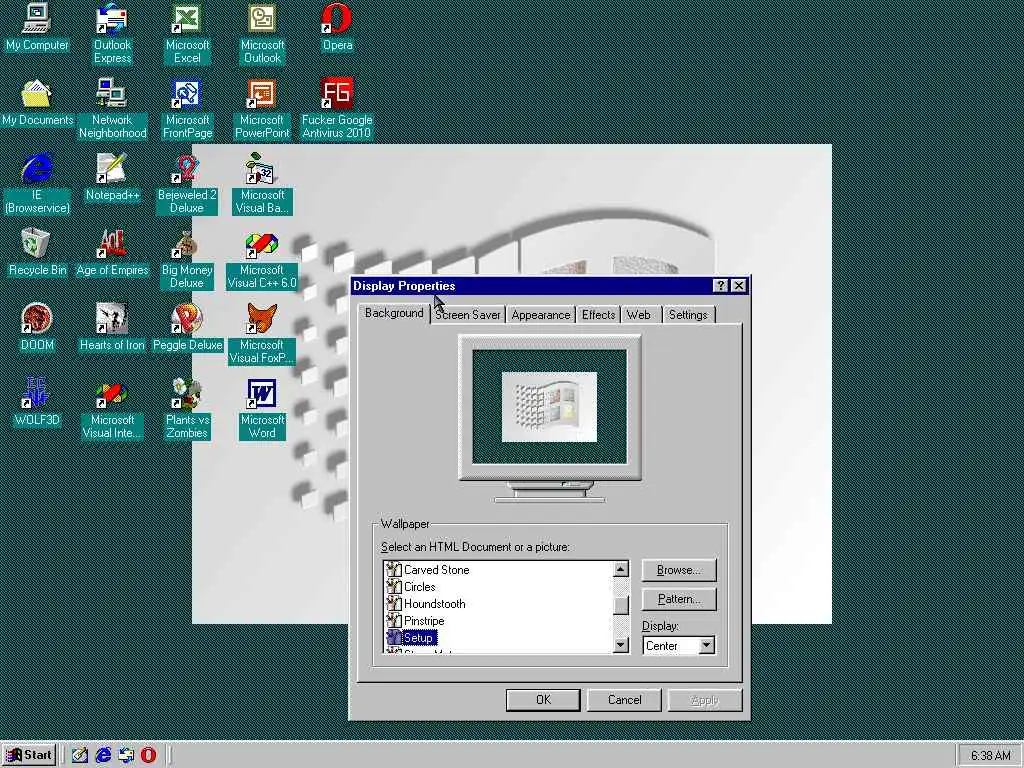Click the Show Desktop quick launch icon
Image resolution: width=1024 pixels, height=768 pixels.
[80, 755]
